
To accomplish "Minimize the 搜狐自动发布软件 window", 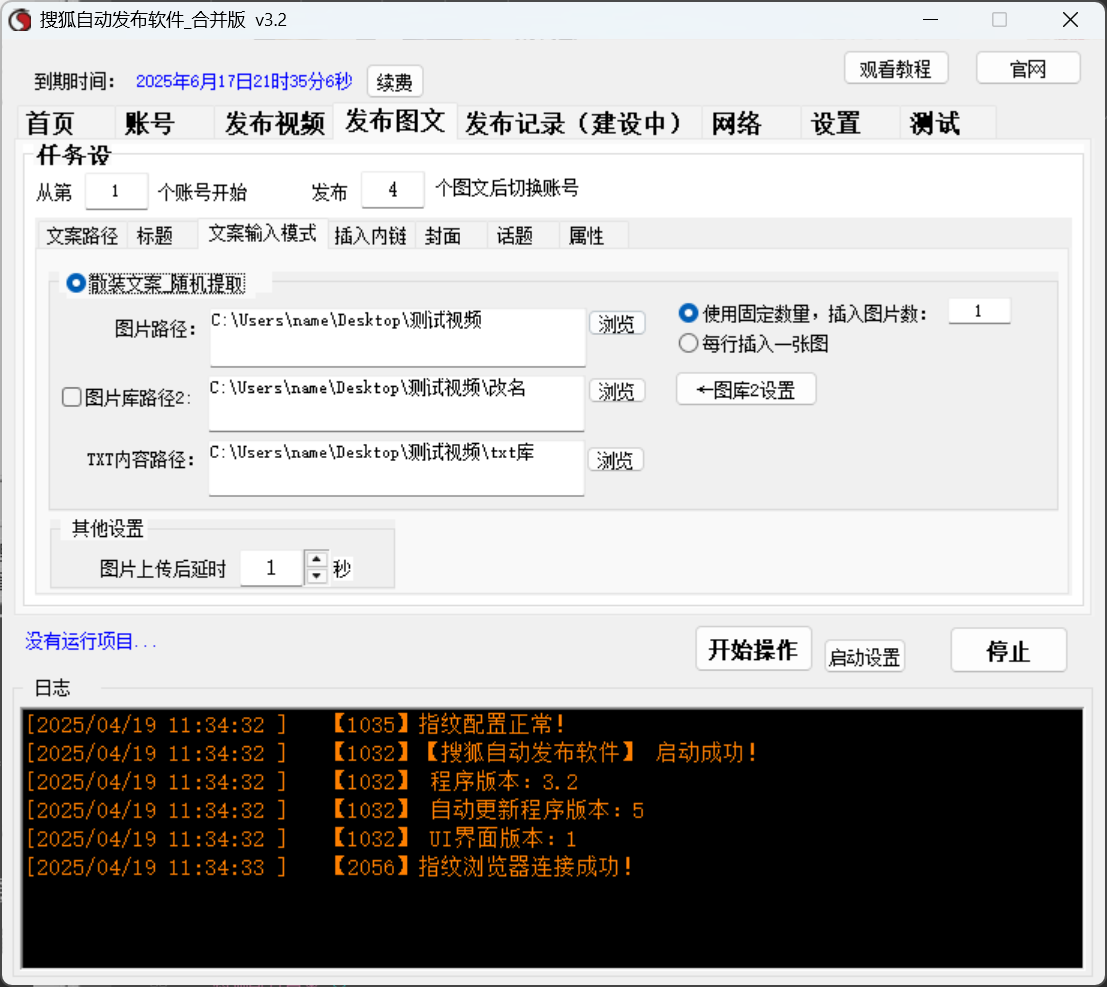I will coord(931,20).
